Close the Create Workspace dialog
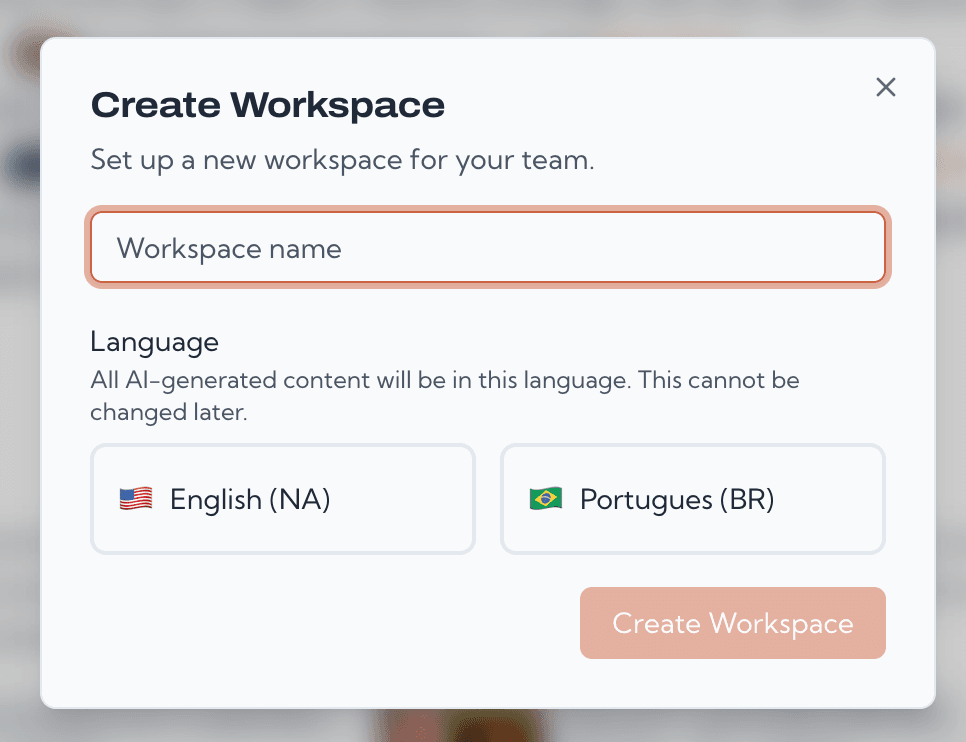 (x=885, y=87)
